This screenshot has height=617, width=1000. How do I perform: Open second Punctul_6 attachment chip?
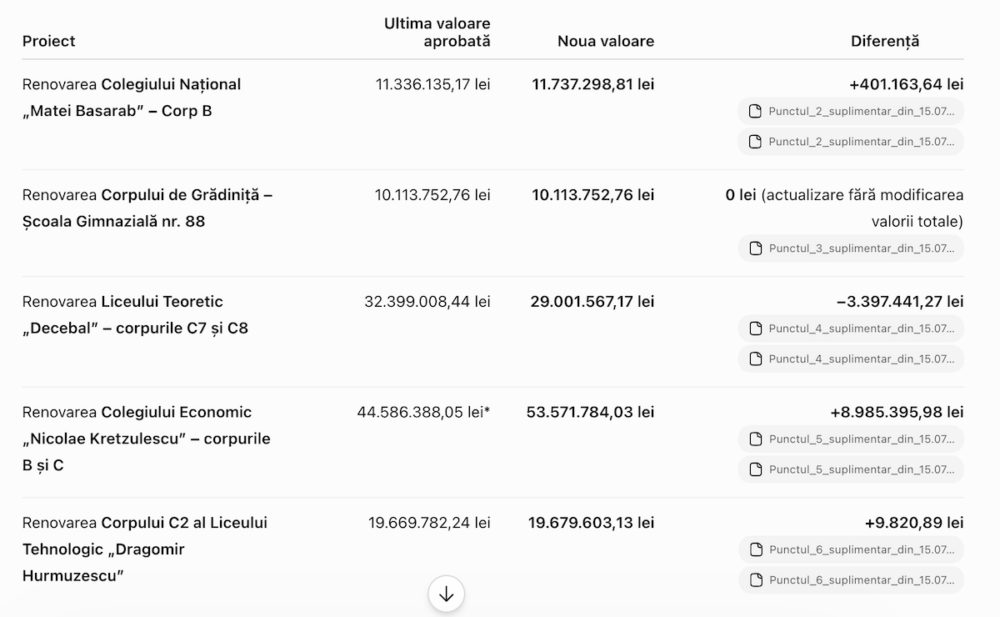pos(851,580)
